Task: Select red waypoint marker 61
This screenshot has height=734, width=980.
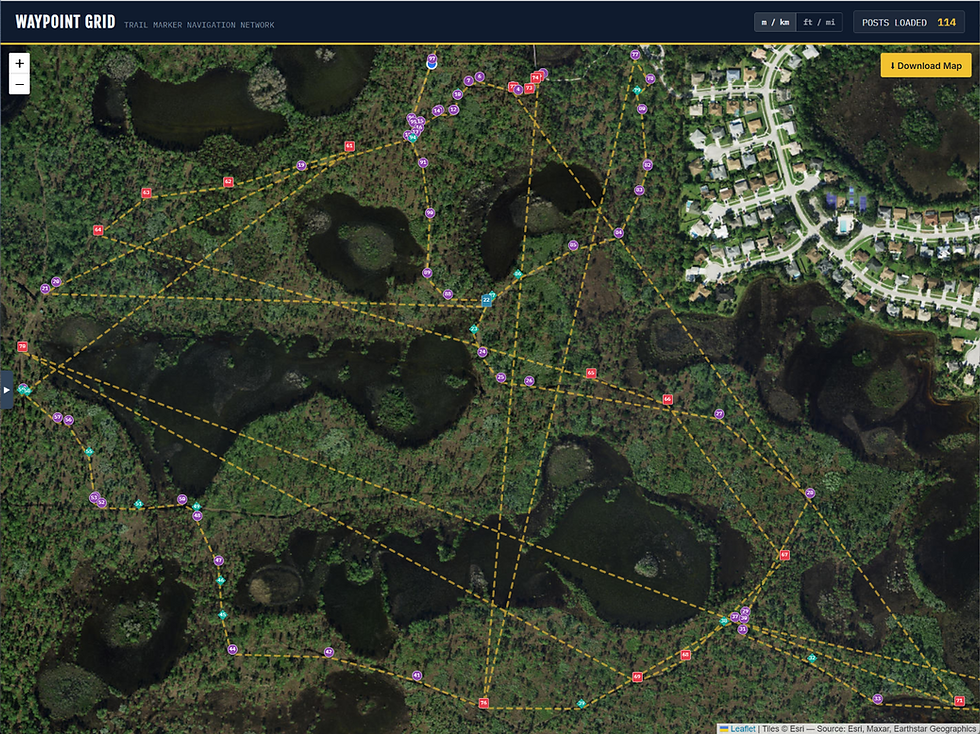Action: pyautogui.click(x=349, y=146)
